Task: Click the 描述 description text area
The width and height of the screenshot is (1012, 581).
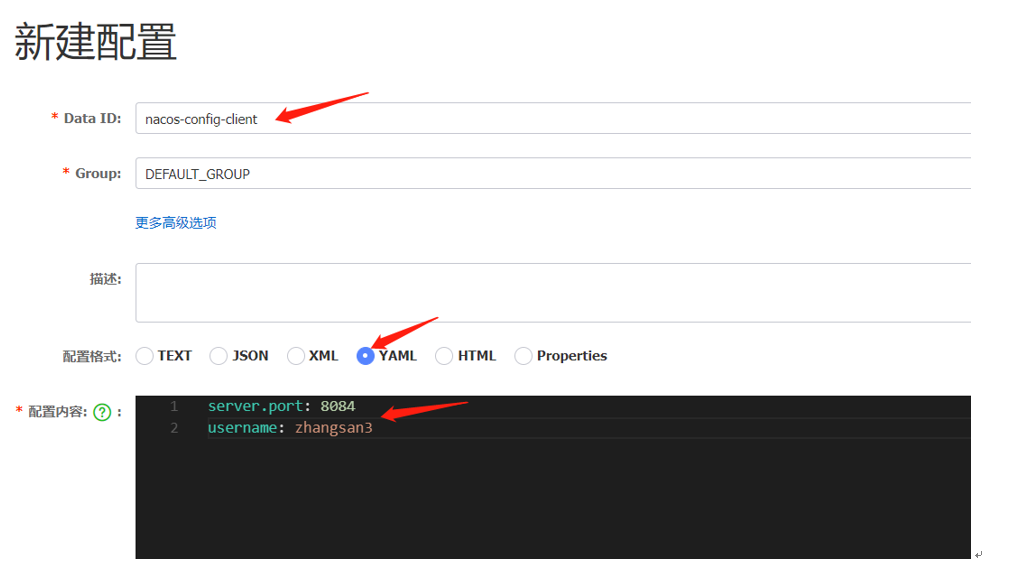Action: point(553,292)
